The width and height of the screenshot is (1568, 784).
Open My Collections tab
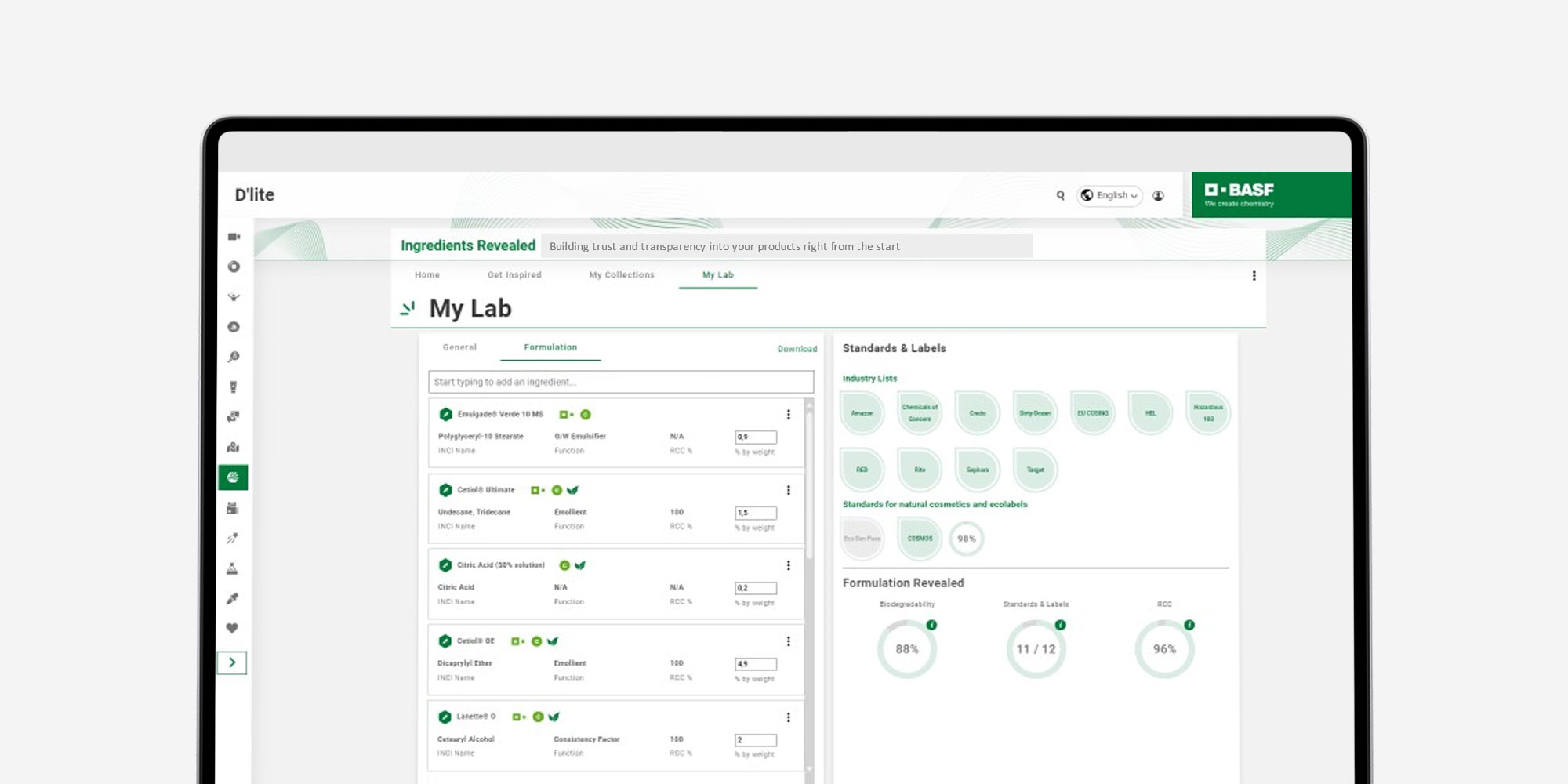[x=622, y=275]
